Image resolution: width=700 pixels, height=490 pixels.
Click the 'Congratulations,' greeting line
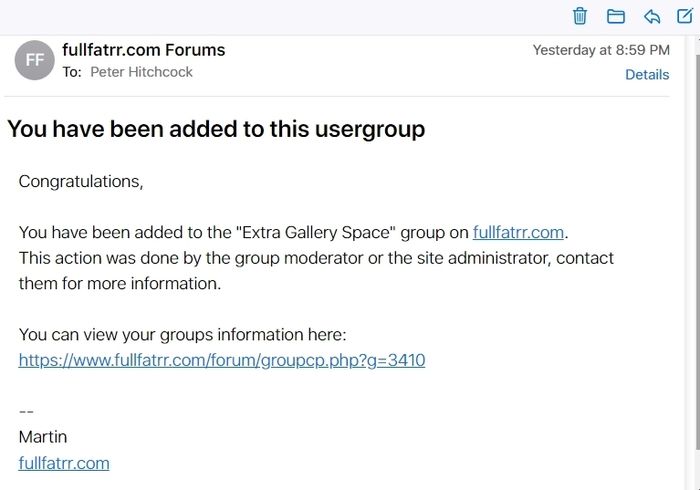[81, 182]
